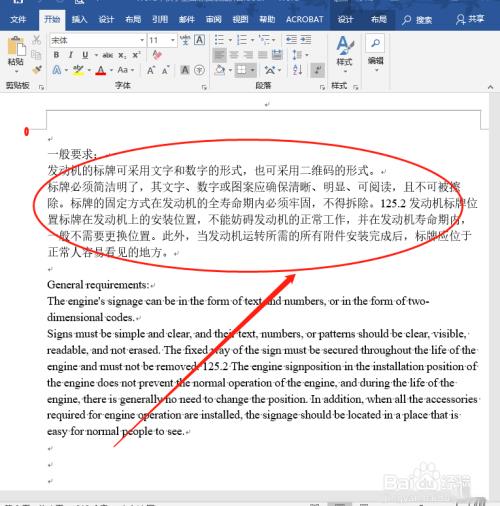Toggle Superscript formatting
500x506 pixels.
(136, 55)
